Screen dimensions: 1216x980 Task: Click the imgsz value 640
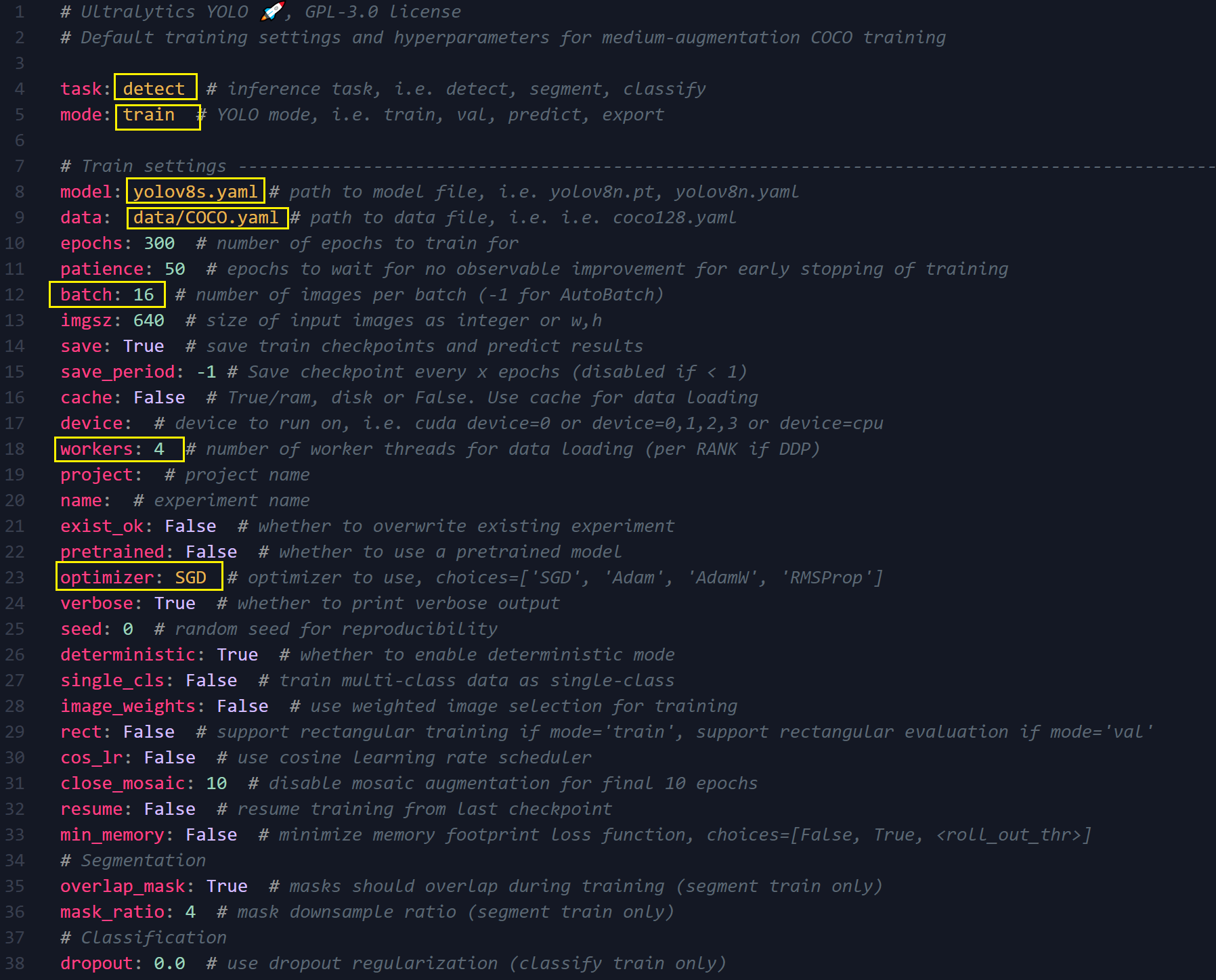pyautogui.click(x=149, y=320)
